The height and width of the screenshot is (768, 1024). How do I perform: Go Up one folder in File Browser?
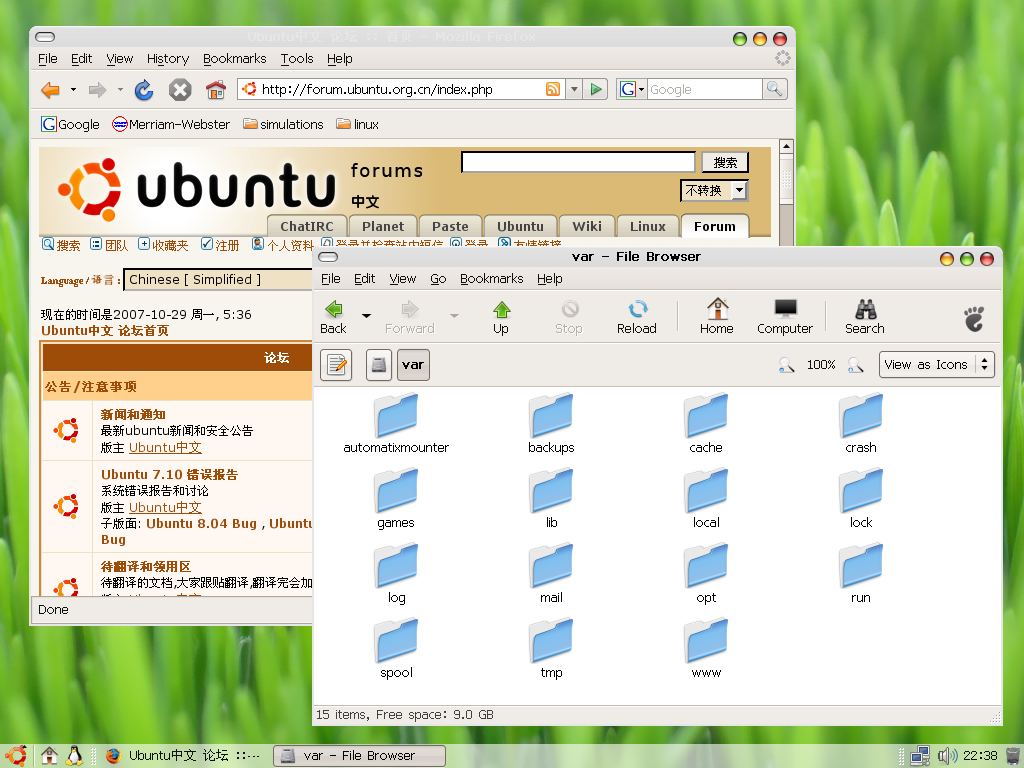501,317
